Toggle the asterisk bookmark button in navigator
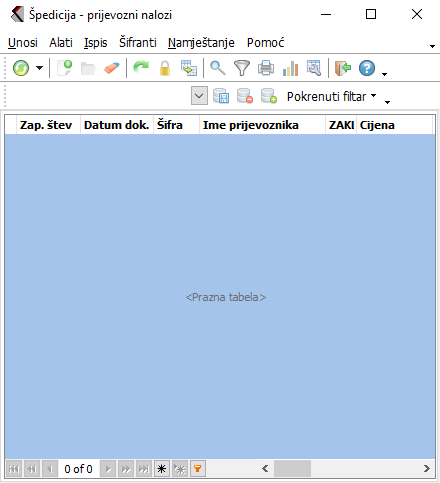 pos(162,469)
